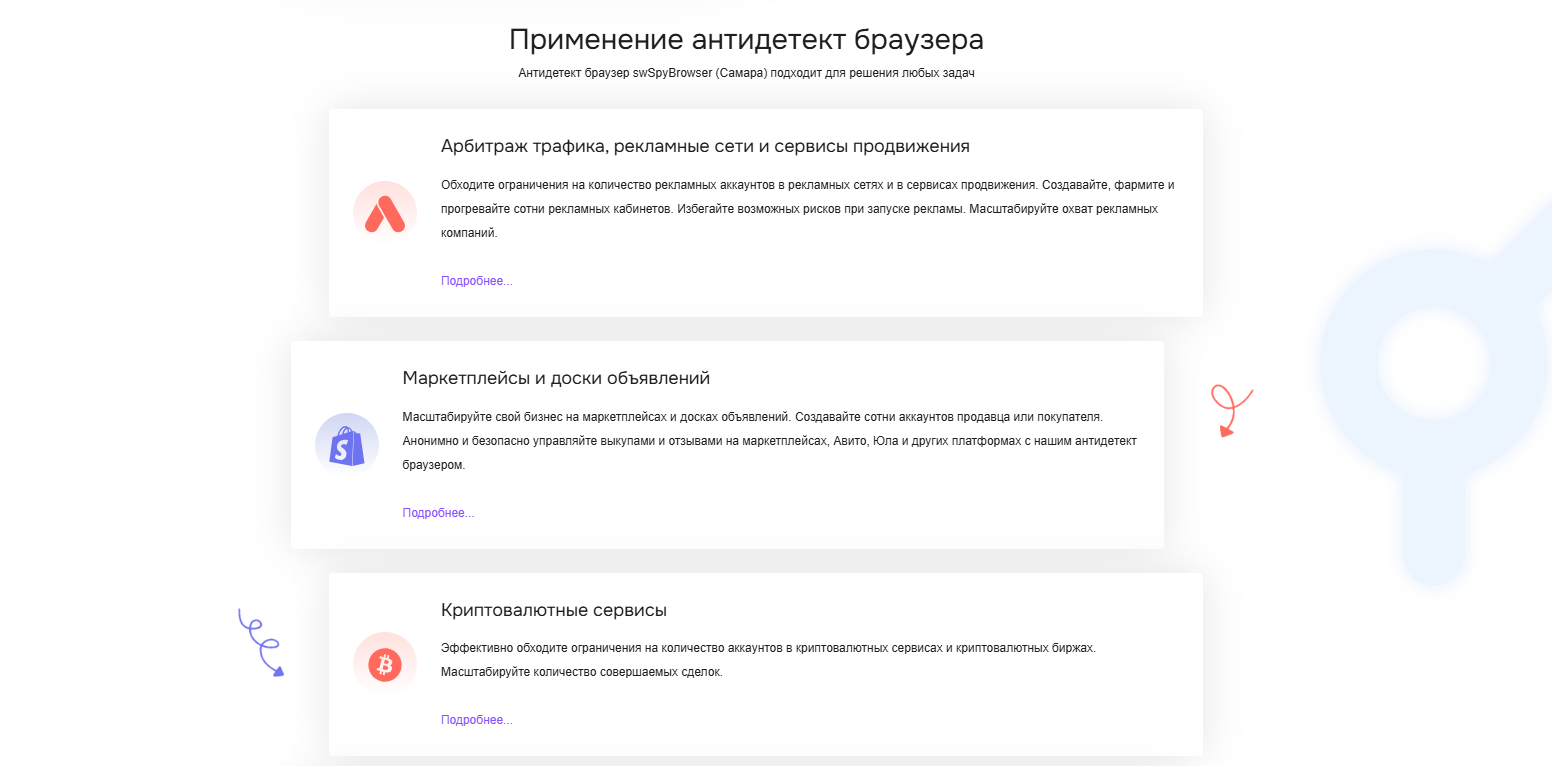This screenshot has height=766, width=1552.
Task: Open 'Подробнее...' under Арбитраж трафика
Action: click(477, 281)
